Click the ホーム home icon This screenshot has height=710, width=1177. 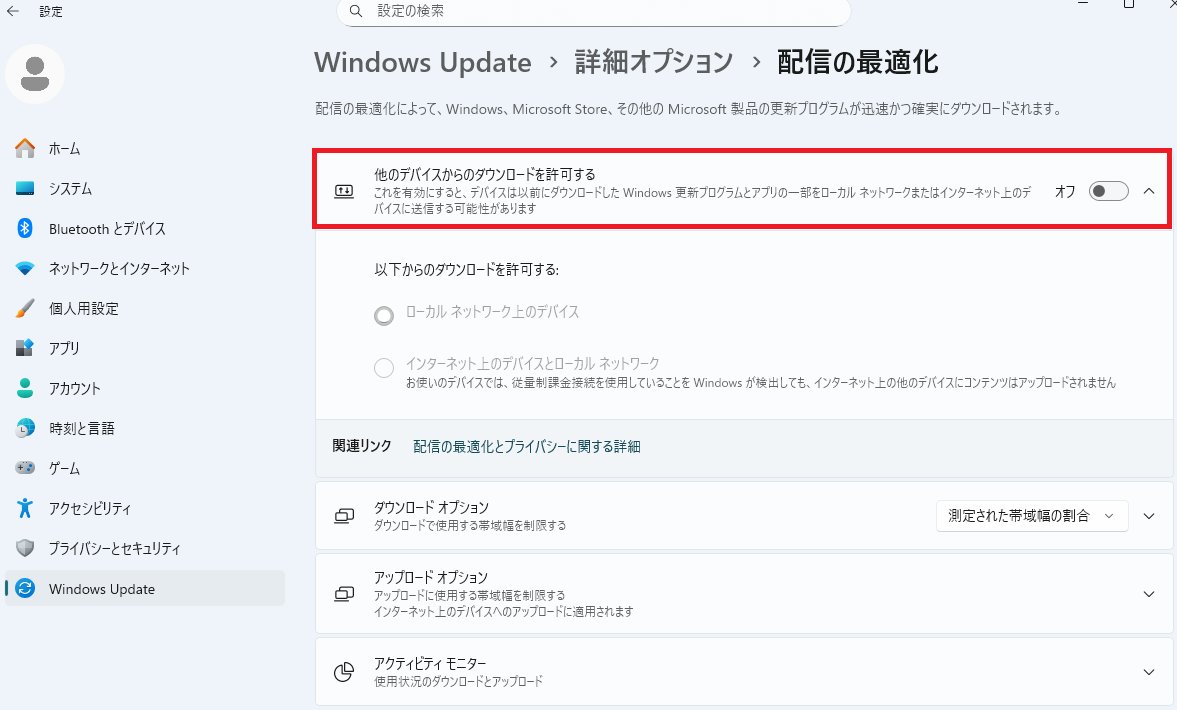[x=25, y=149]
